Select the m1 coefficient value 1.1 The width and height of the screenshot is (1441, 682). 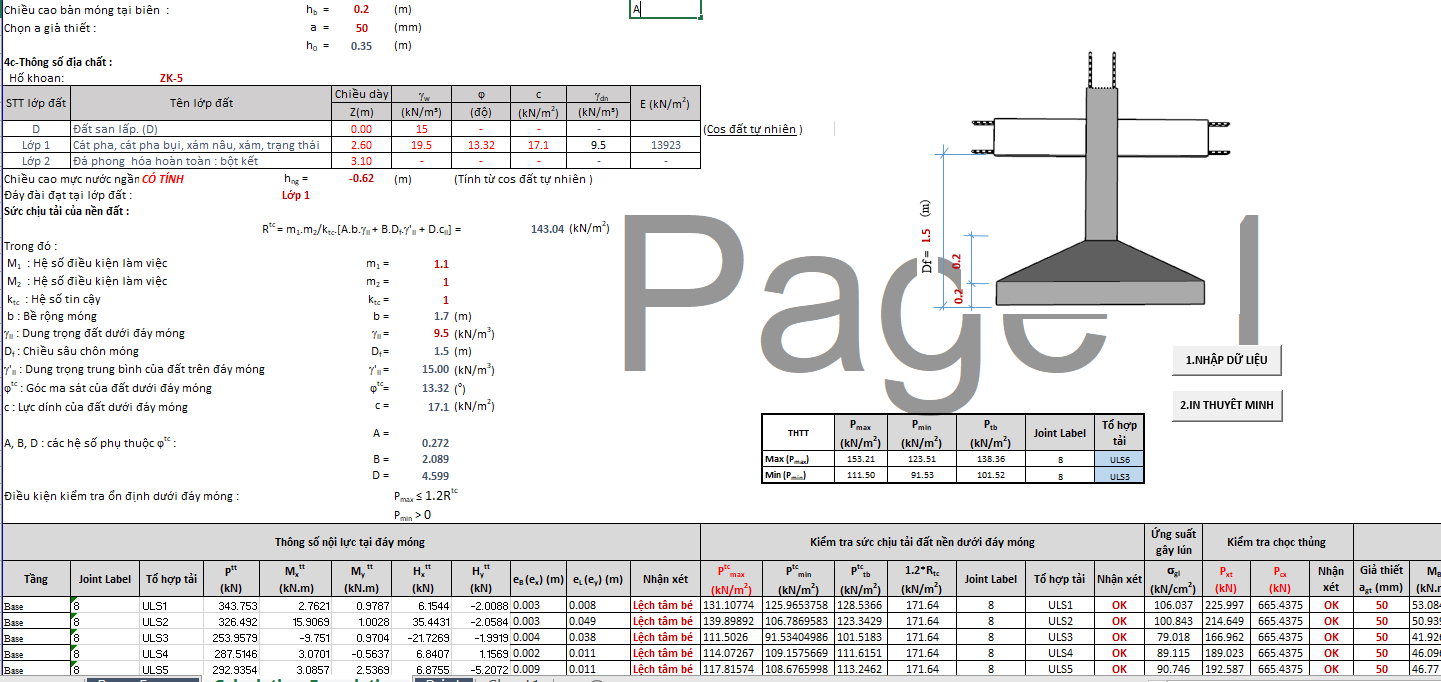[441, 264]
